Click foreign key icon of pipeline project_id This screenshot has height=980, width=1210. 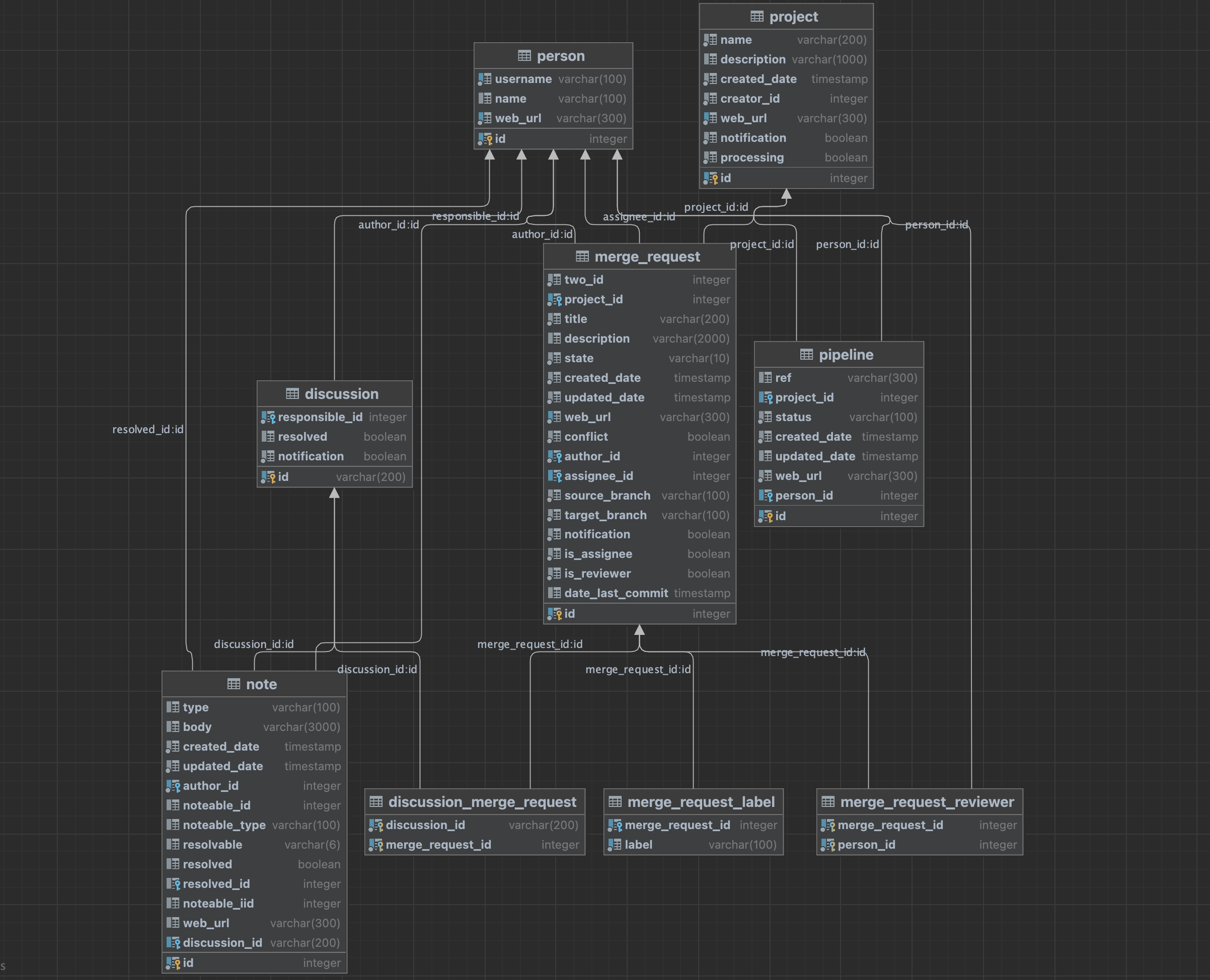[x=766, y=397]
